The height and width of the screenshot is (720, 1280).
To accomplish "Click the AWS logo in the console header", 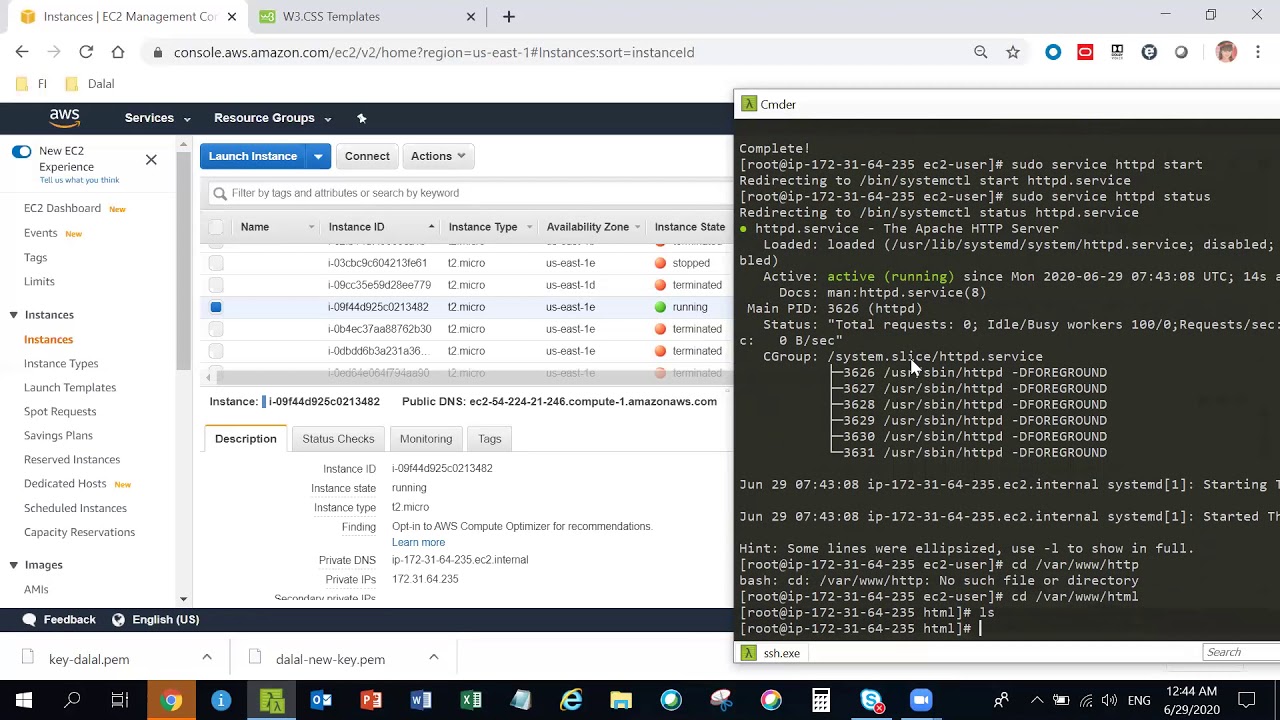I will tap(65, 118).
